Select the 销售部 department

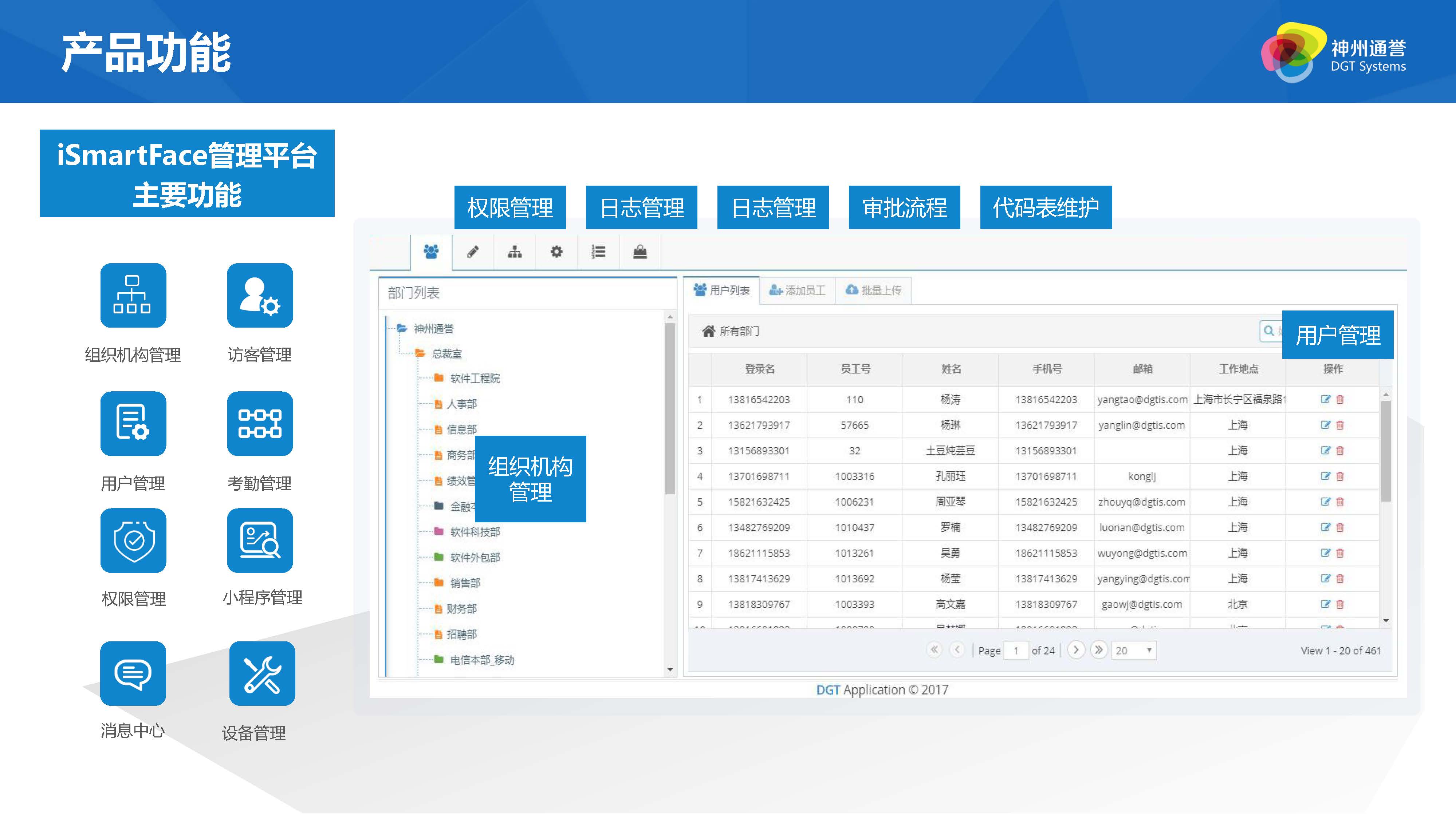pos(465,583)
